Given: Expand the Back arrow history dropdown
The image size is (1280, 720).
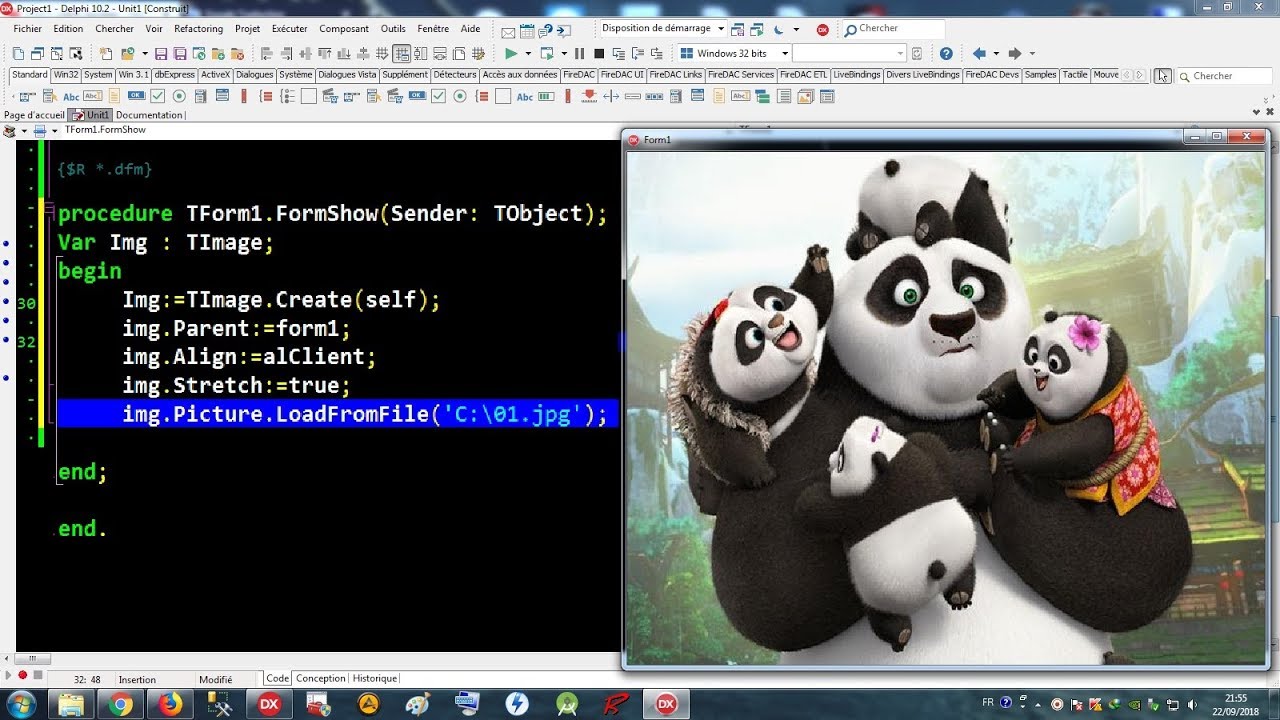Looking at the screenshot, I should coord(996,54).
